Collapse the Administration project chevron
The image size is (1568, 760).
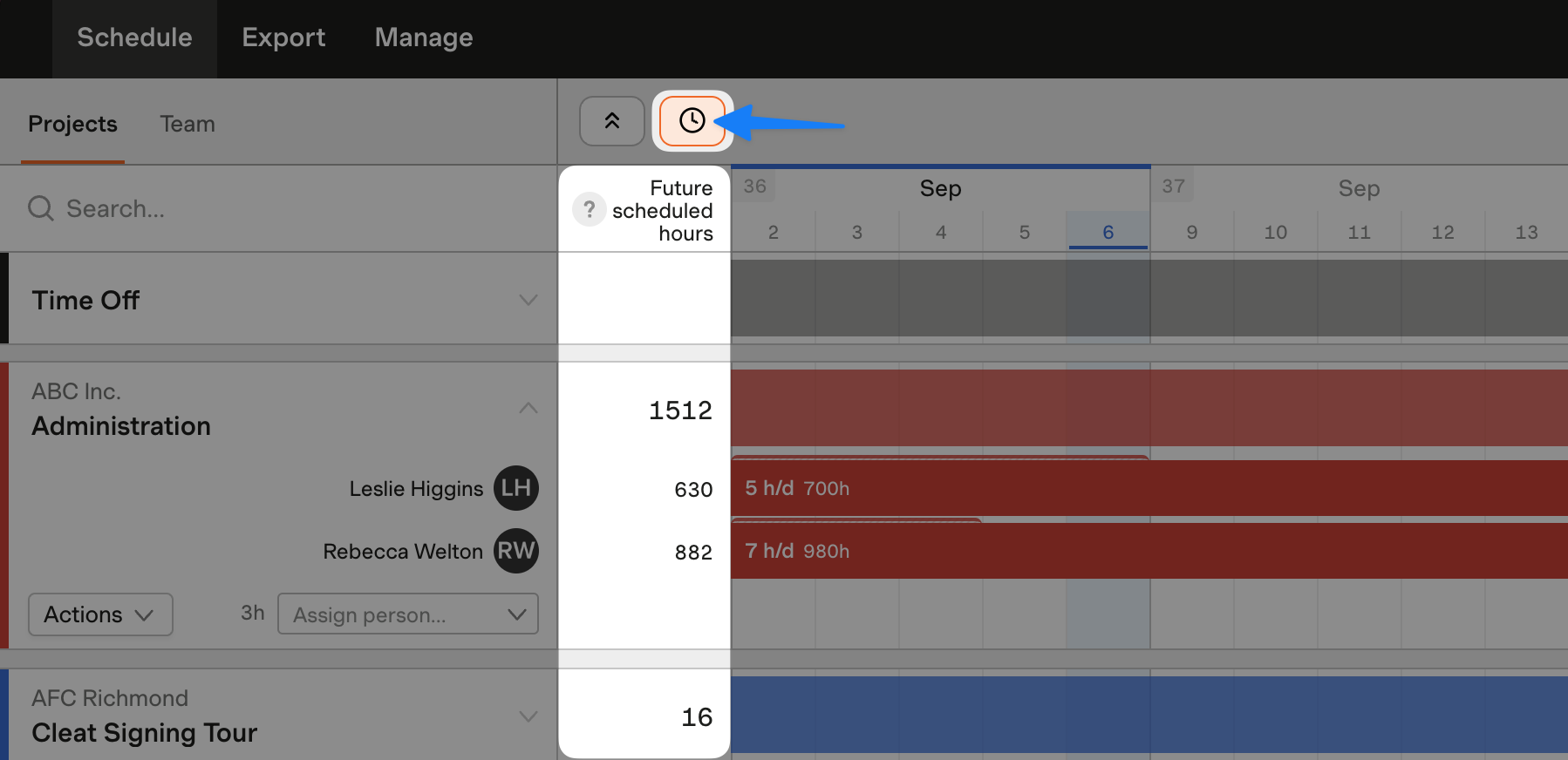click(528, 408)
